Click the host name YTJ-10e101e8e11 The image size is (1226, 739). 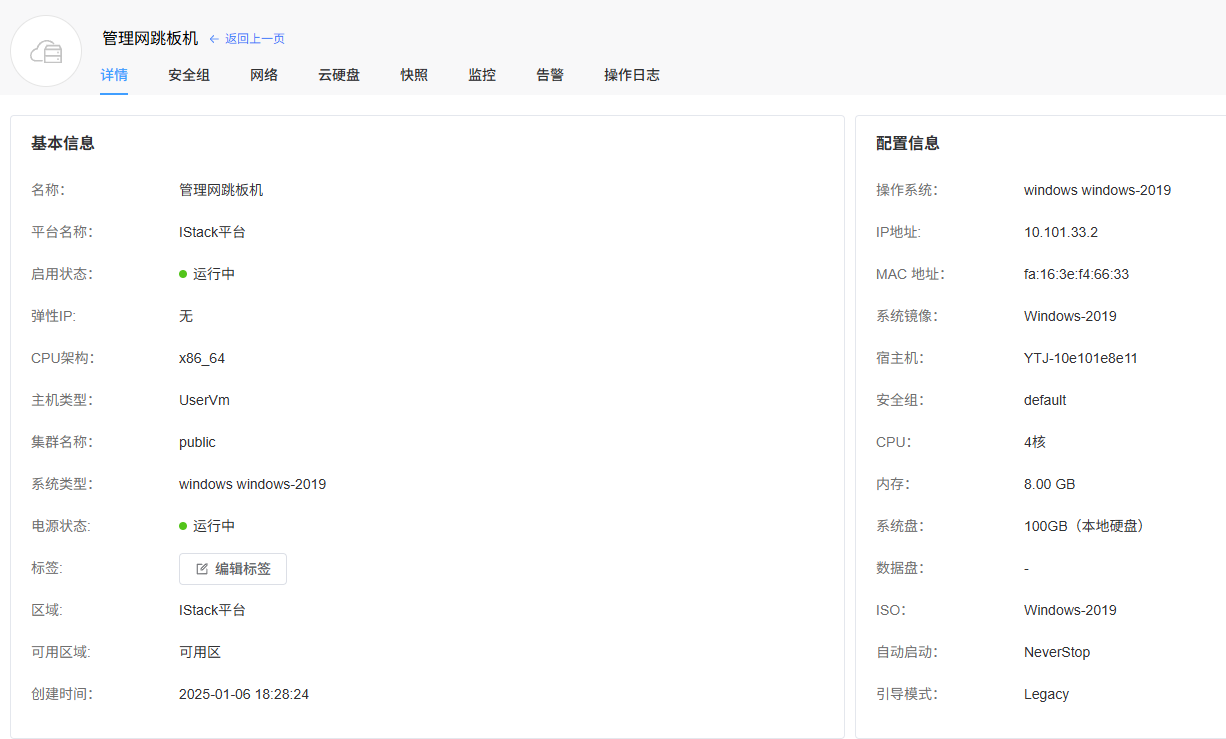(x=1081, y=358)
